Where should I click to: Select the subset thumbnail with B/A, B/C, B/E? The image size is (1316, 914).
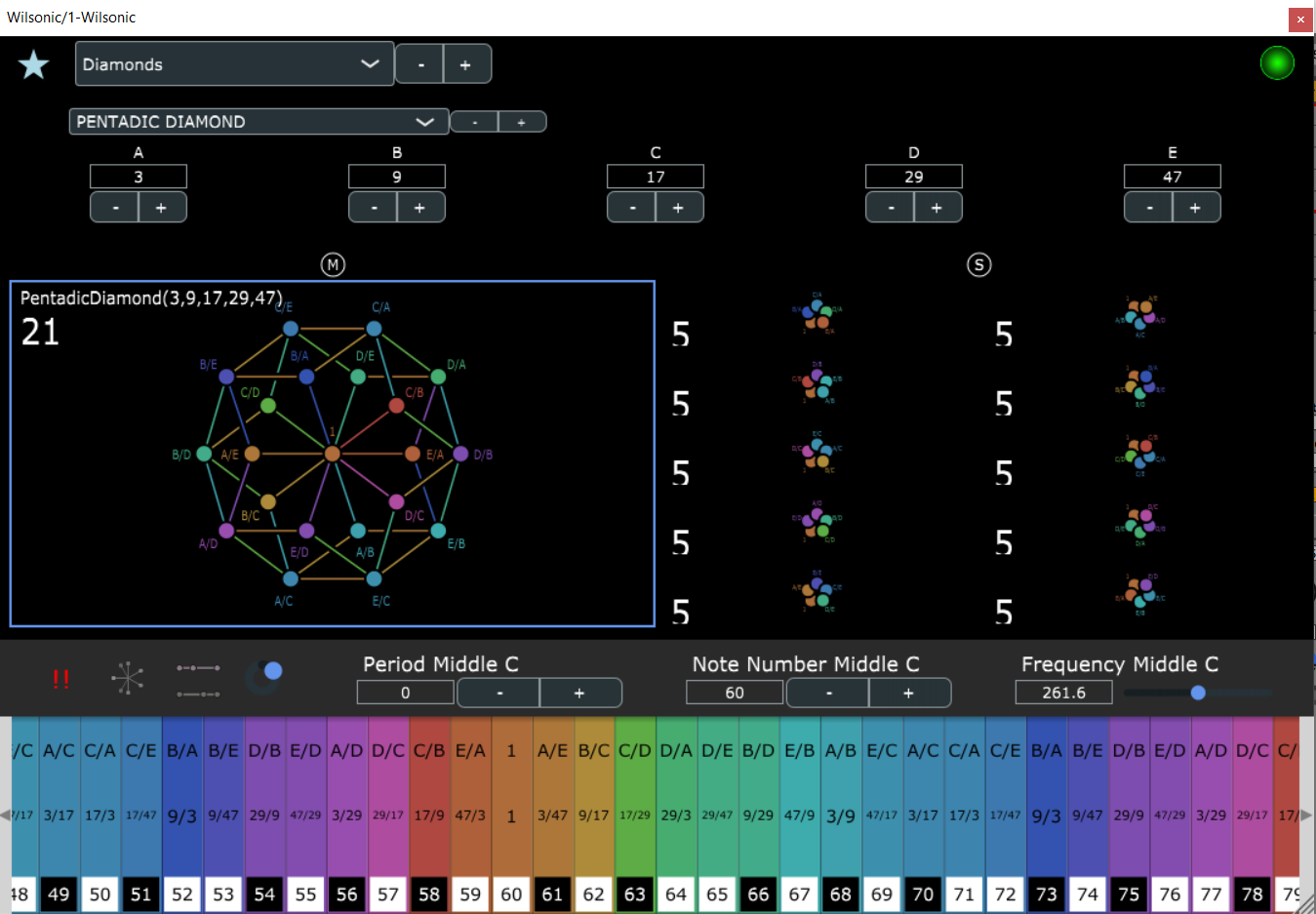pos(1139,385)
